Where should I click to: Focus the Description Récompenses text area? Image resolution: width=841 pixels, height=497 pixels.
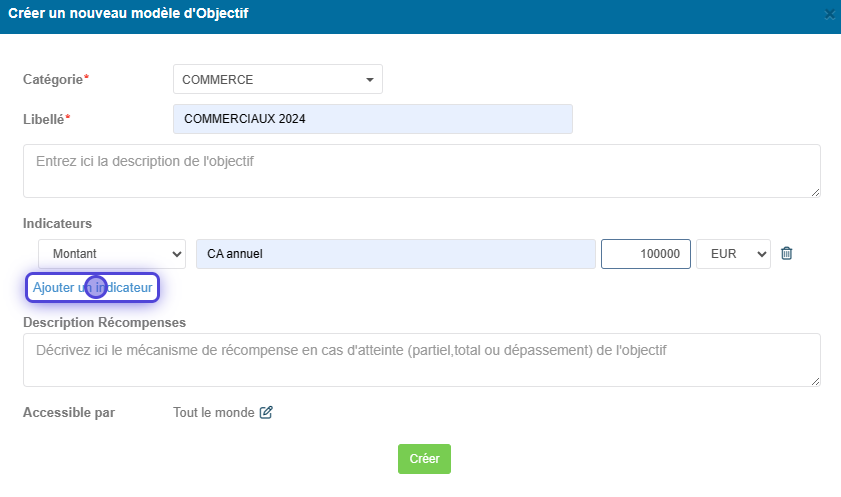pyautogui.click(x=422, y=360)
